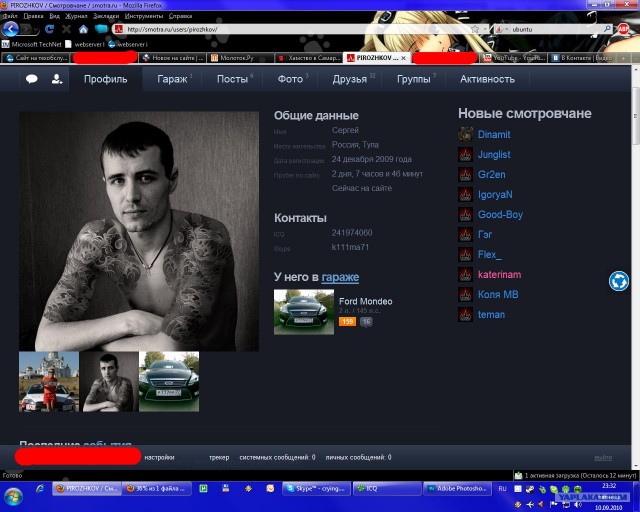Image resolution: width=640 pixels, height=512 pixels.
Task: Open the Windows Start orb
Action: pyautogui.click(x=13, y=496)
